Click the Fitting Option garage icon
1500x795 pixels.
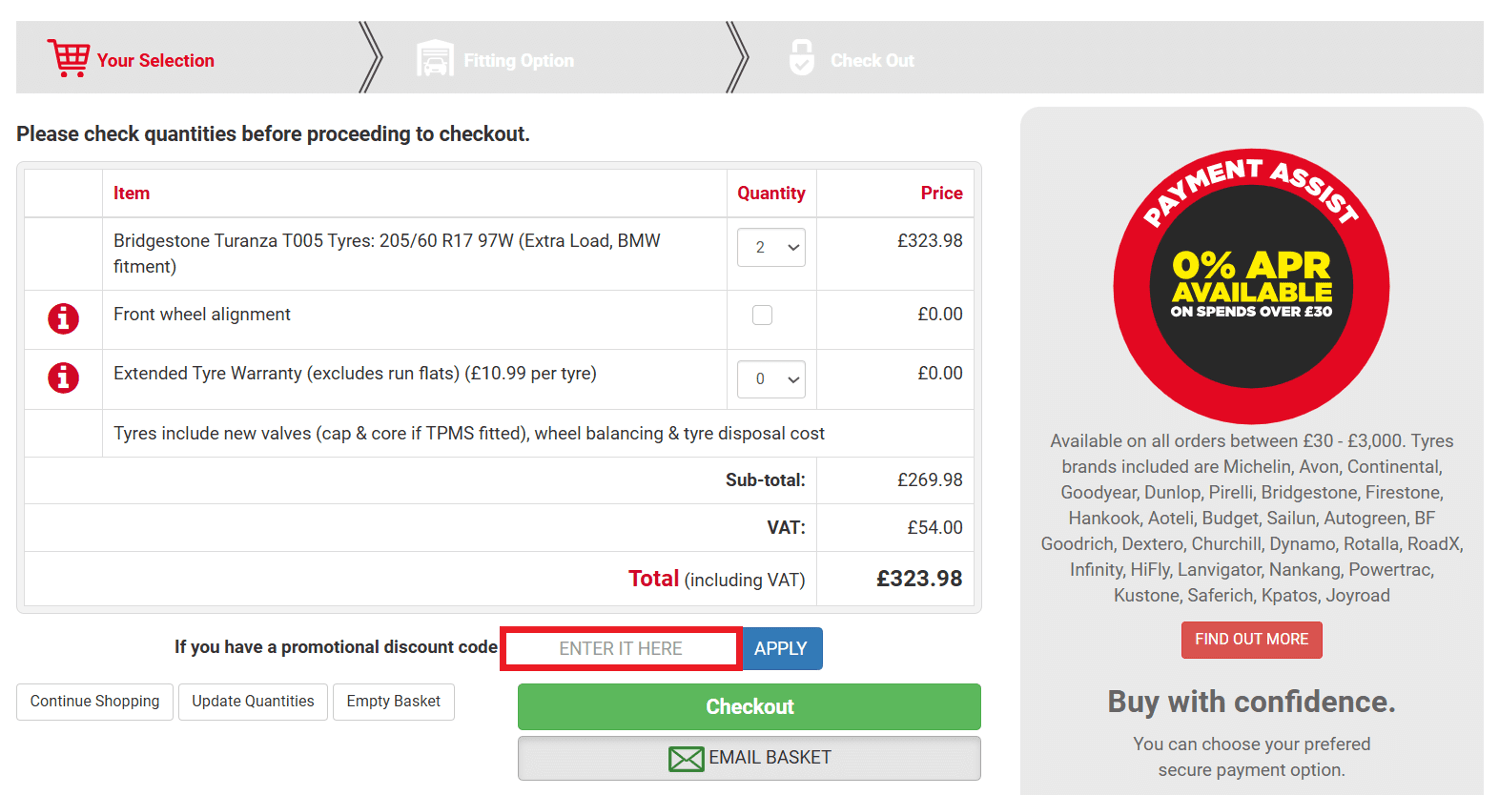434,57
